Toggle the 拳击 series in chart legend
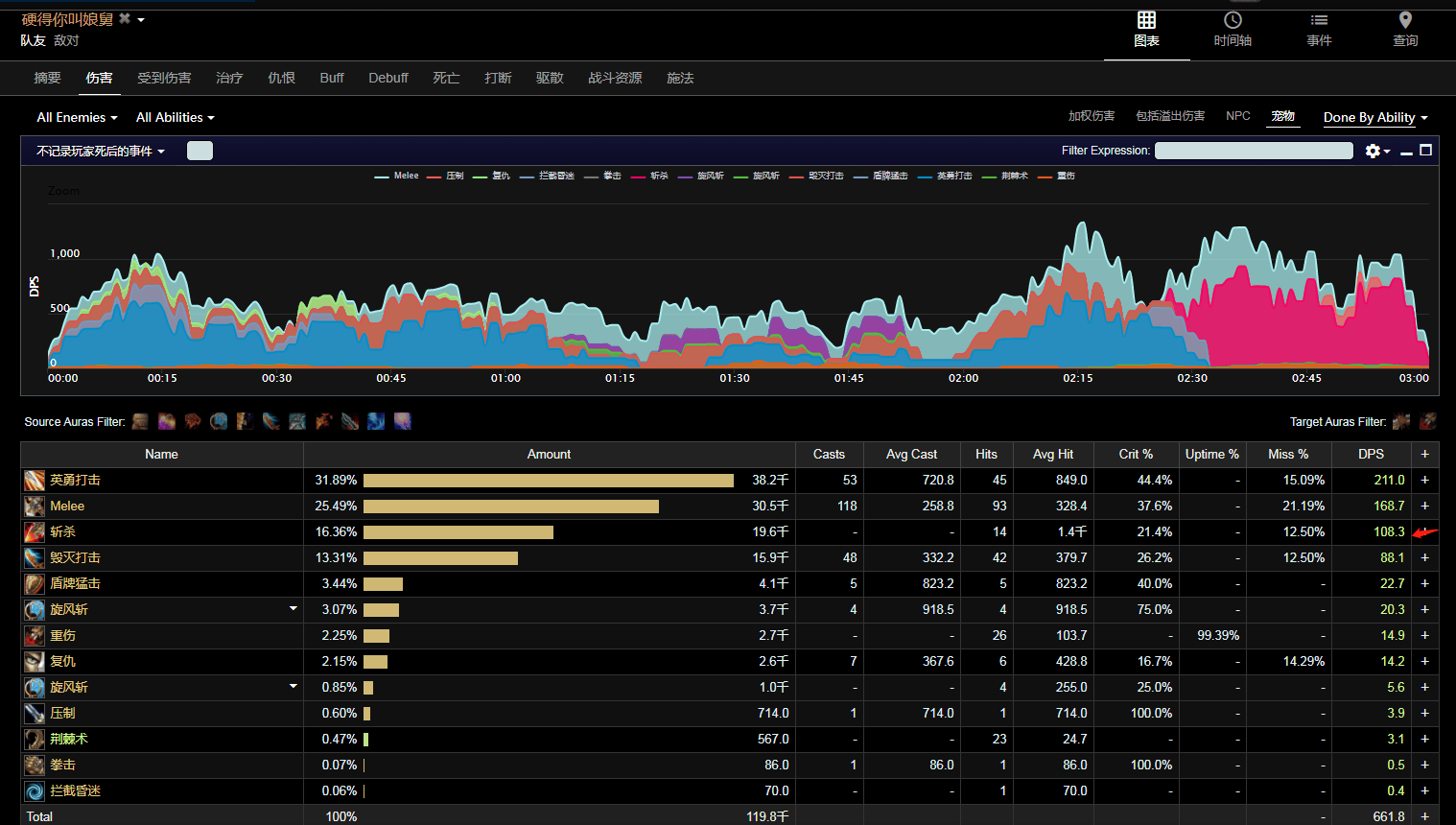Screen dimensions: 1456x825 click(x=602, y=176)
